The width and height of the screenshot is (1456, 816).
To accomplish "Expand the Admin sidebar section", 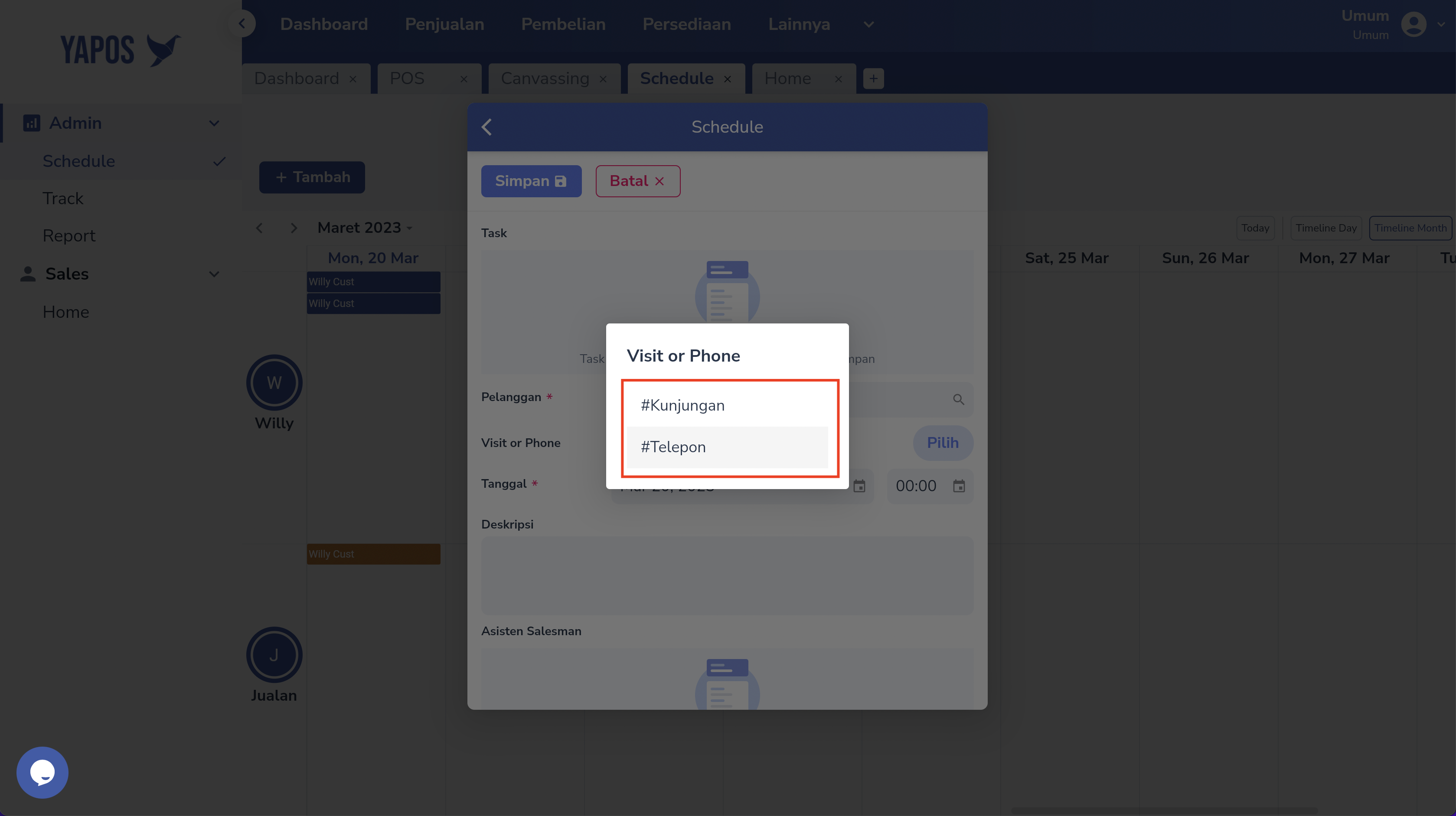I will [214, 123].
